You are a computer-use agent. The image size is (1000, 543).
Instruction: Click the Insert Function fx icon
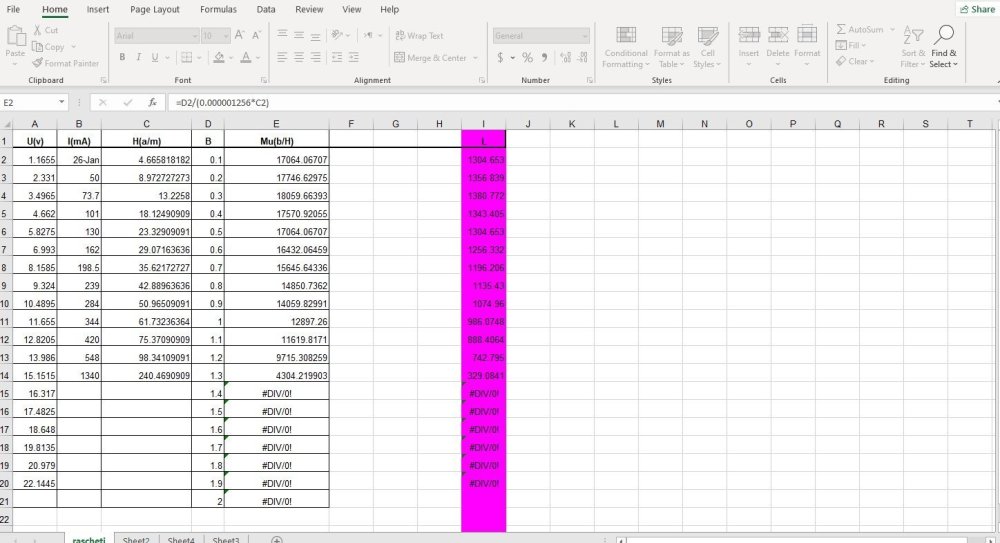[152, 102]
